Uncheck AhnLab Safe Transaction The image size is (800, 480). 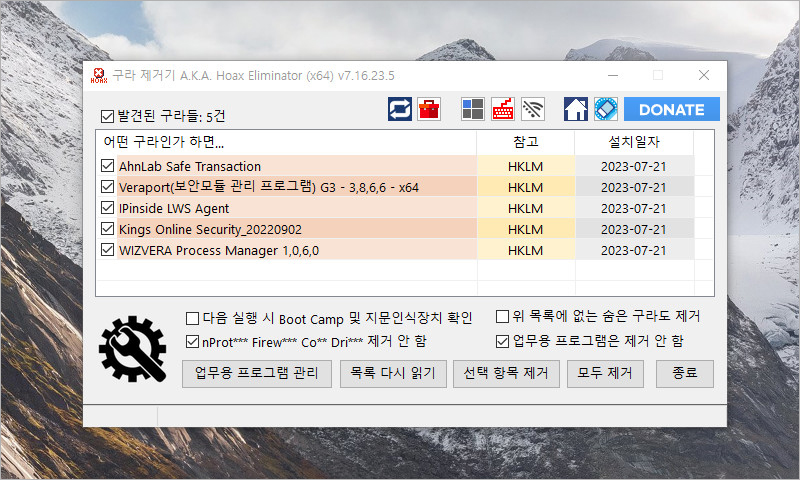(x=107, y=166)
